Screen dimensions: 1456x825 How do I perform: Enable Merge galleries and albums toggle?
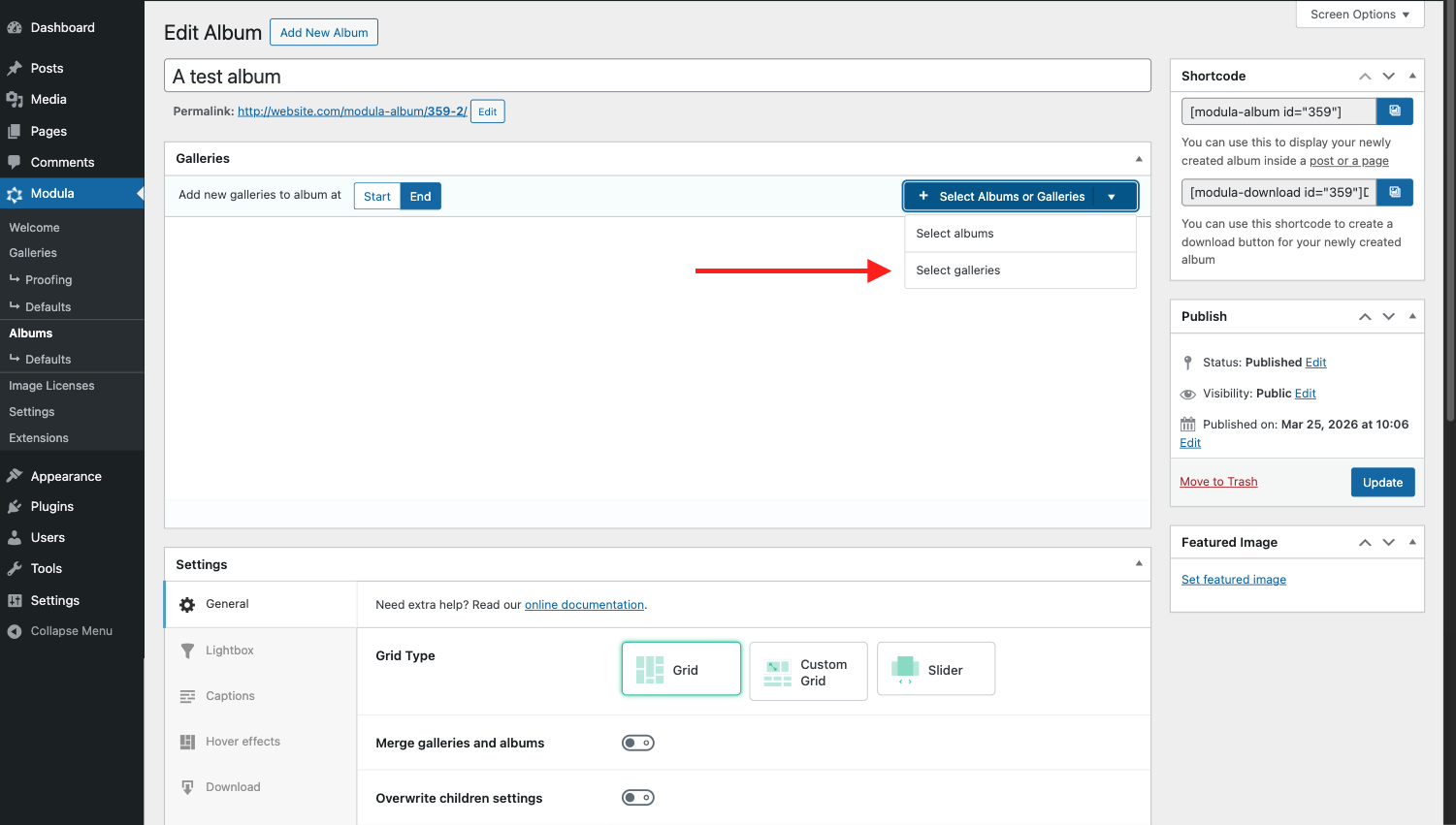click(638, 743)
